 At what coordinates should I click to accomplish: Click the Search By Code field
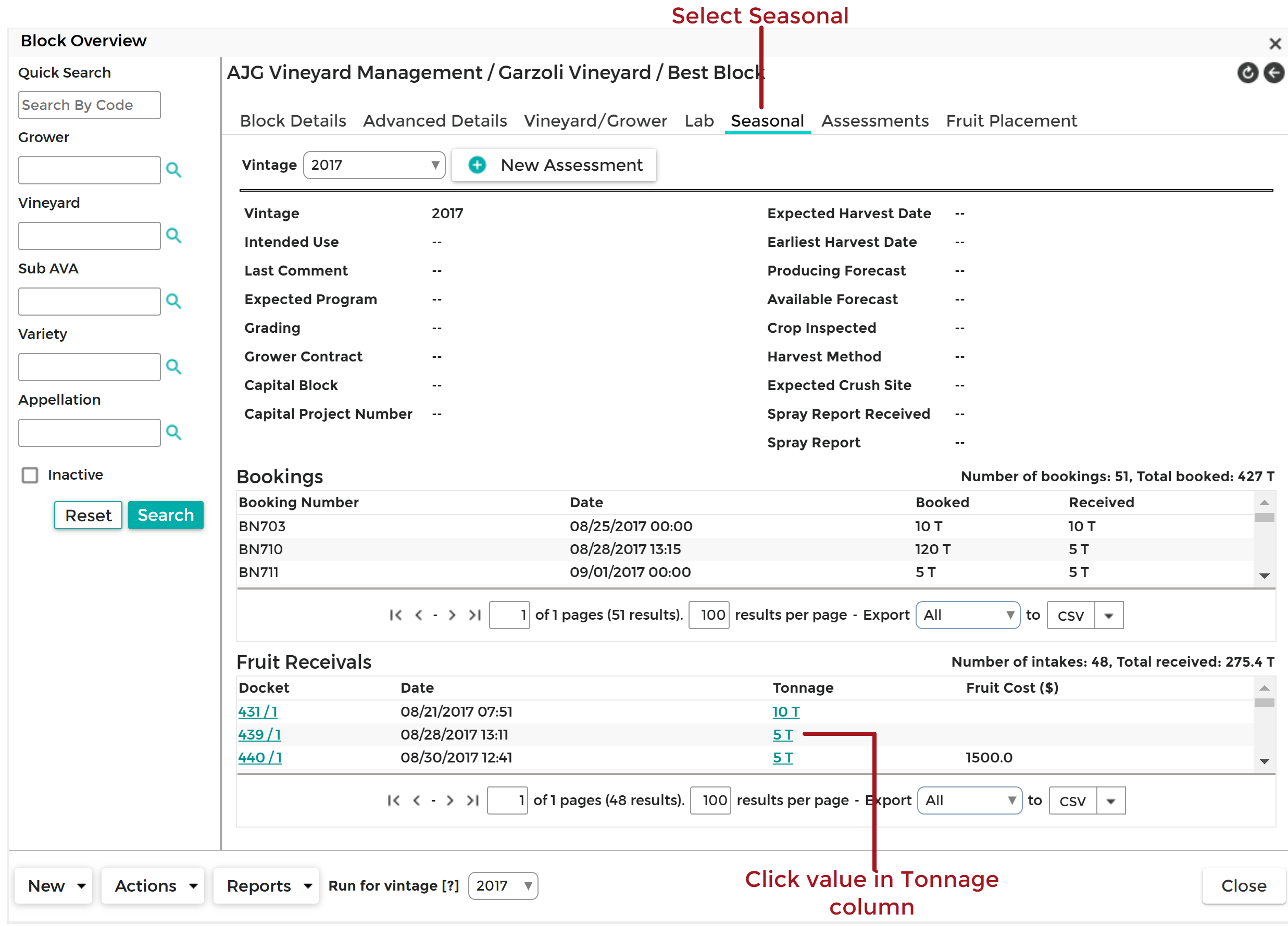click(x=89, y=105)
